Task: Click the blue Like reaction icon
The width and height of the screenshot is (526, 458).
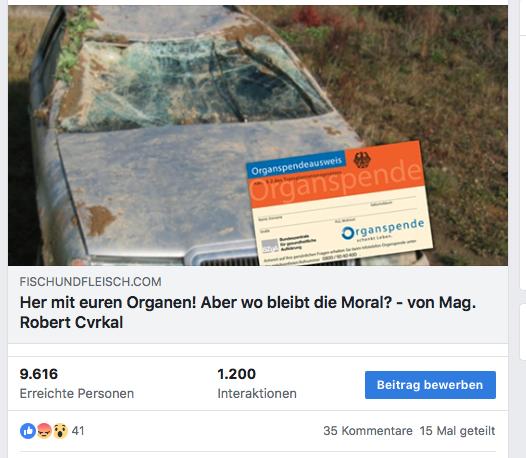Action: click(x=28, y=431)
